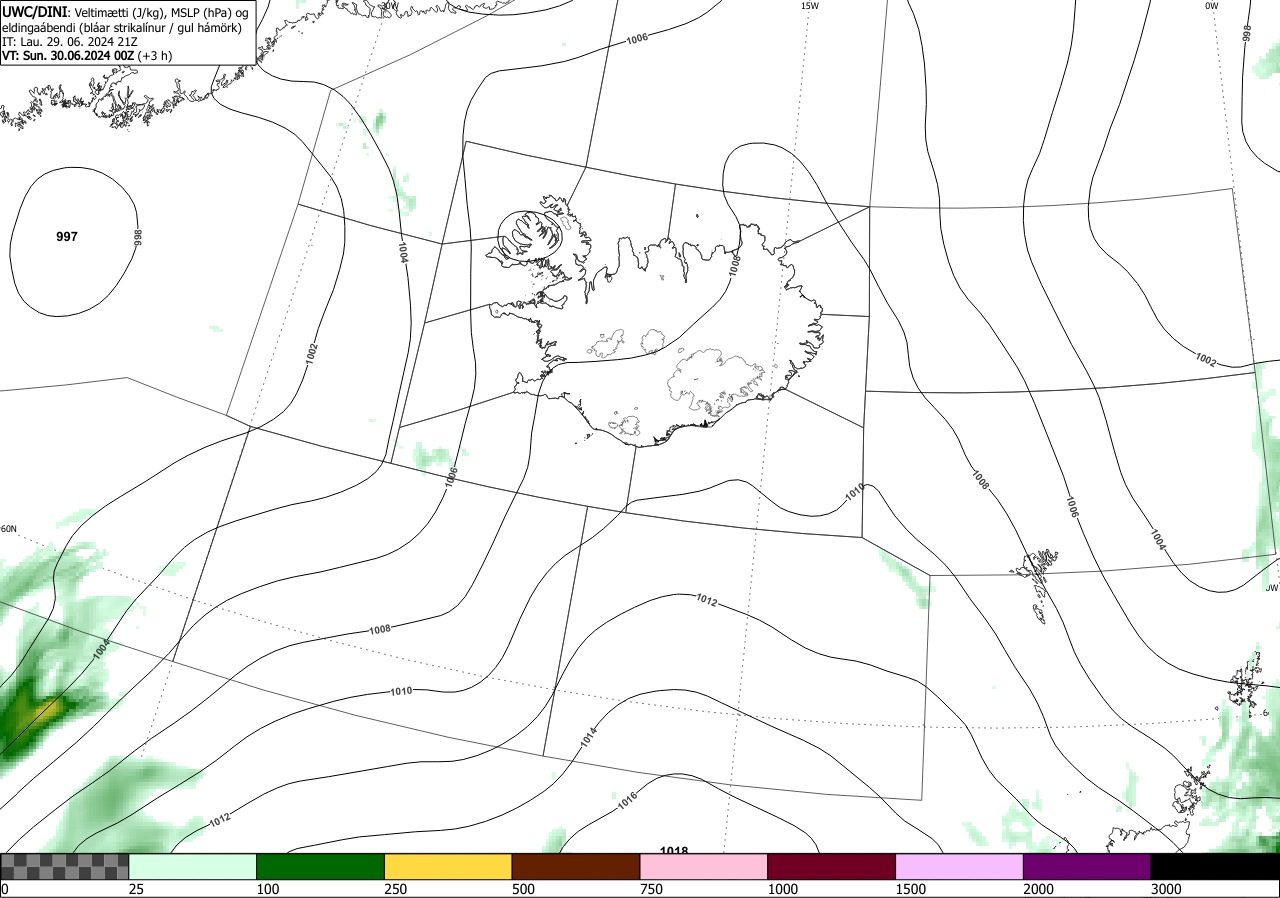The image size is (1280, 898).
Task: Select the brown 500–750 legend swatch
Action: 576,866
